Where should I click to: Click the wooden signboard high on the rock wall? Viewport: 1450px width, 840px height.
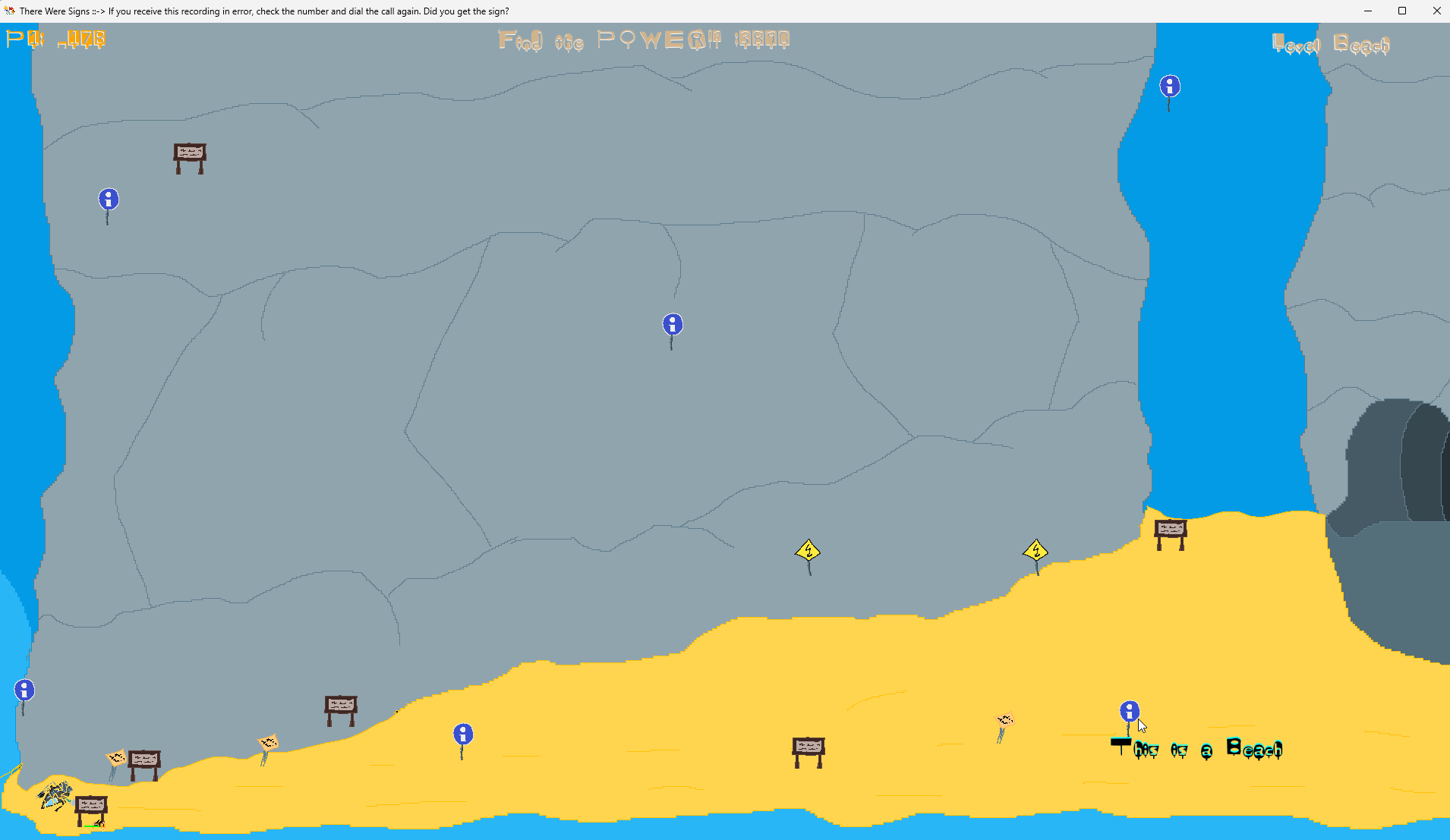[190, 158]
